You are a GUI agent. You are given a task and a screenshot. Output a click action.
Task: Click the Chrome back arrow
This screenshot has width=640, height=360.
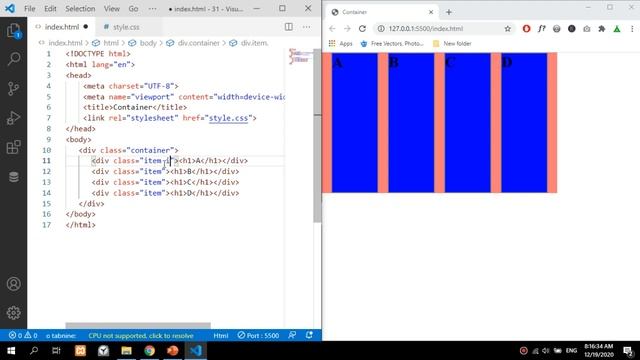(332, 29)
